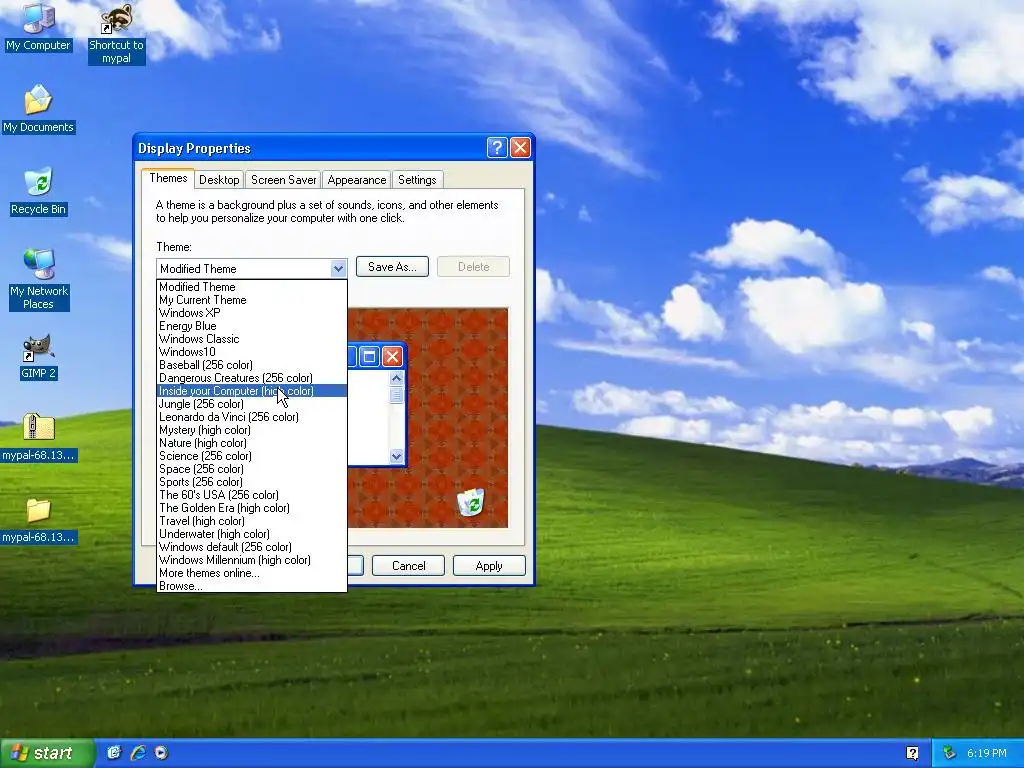The height and width of the screenshot is (768, 1024).
Task: Click the Modified Theme combo box field
Action: 251,268
